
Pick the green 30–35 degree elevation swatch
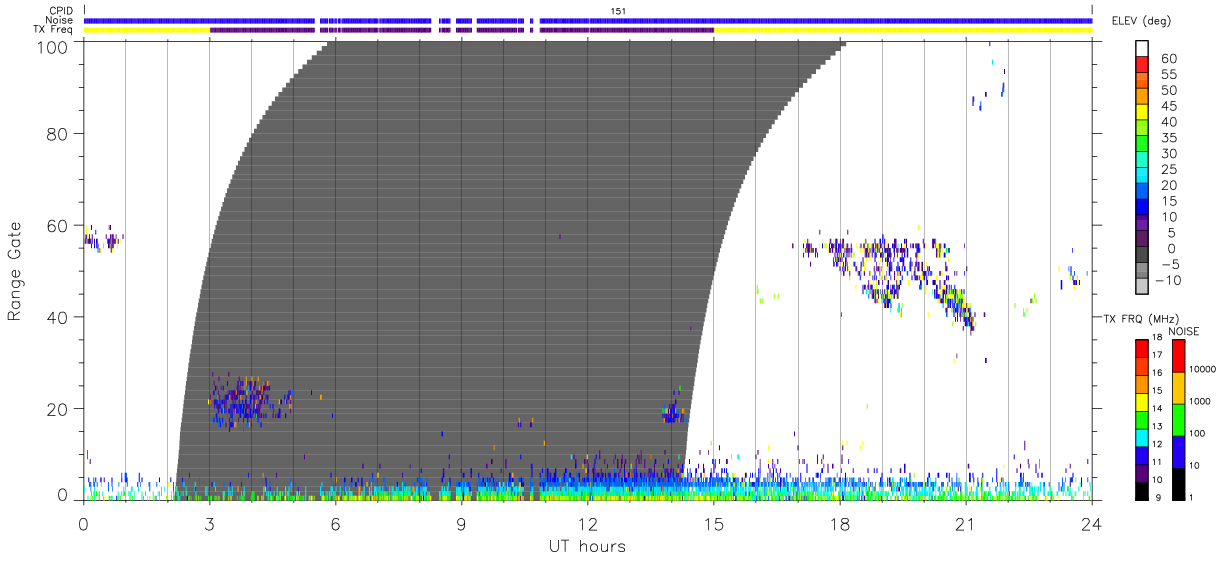pos(1143,145)
